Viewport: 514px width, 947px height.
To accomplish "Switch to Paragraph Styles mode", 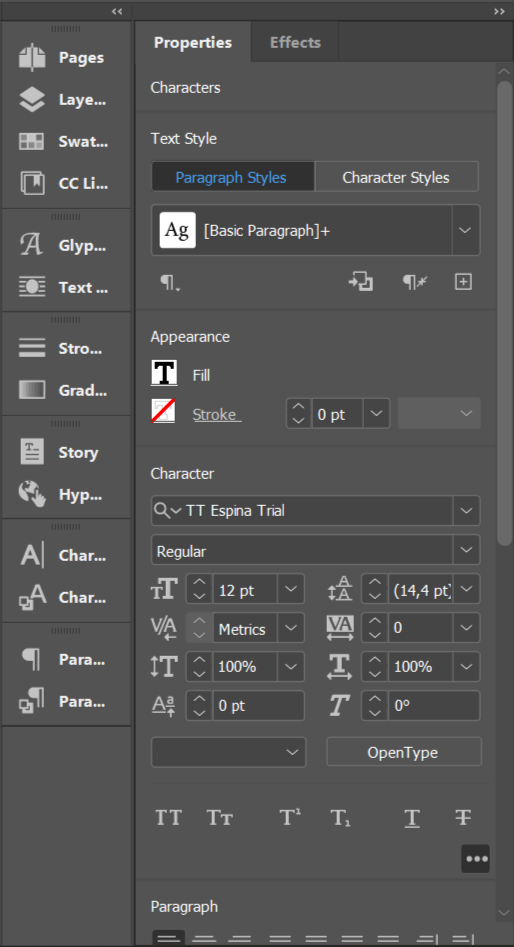I will pos(233,177).
